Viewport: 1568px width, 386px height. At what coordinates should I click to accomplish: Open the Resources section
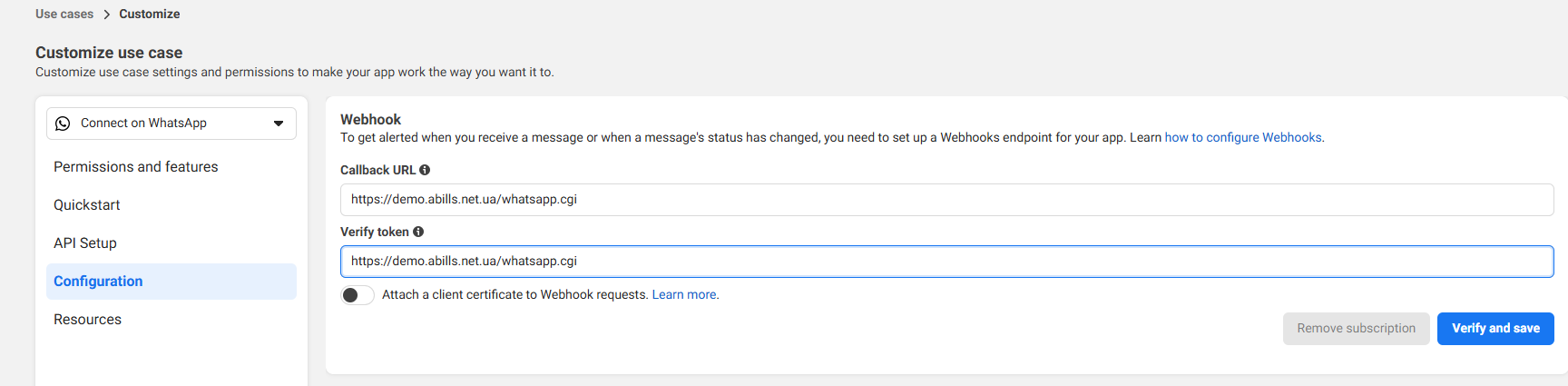point(88,320)
